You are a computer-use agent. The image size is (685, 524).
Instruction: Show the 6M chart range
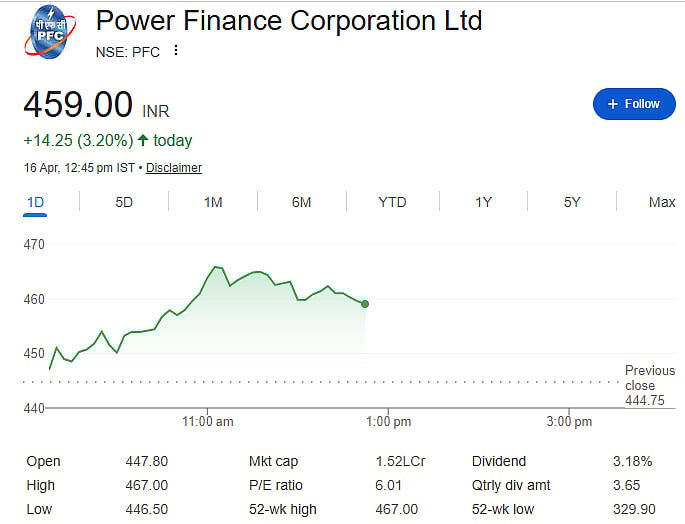pos(301,202)
